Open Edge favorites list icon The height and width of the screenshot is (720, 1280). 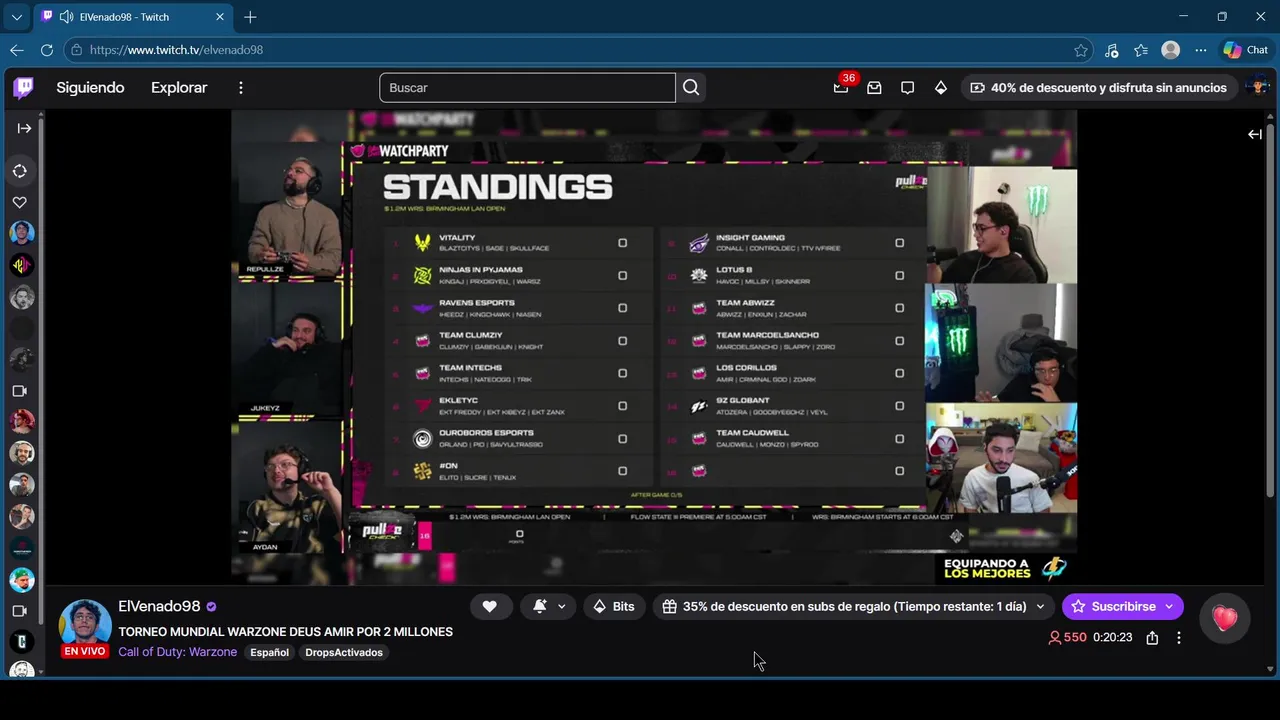click(x=1141, y=50)
